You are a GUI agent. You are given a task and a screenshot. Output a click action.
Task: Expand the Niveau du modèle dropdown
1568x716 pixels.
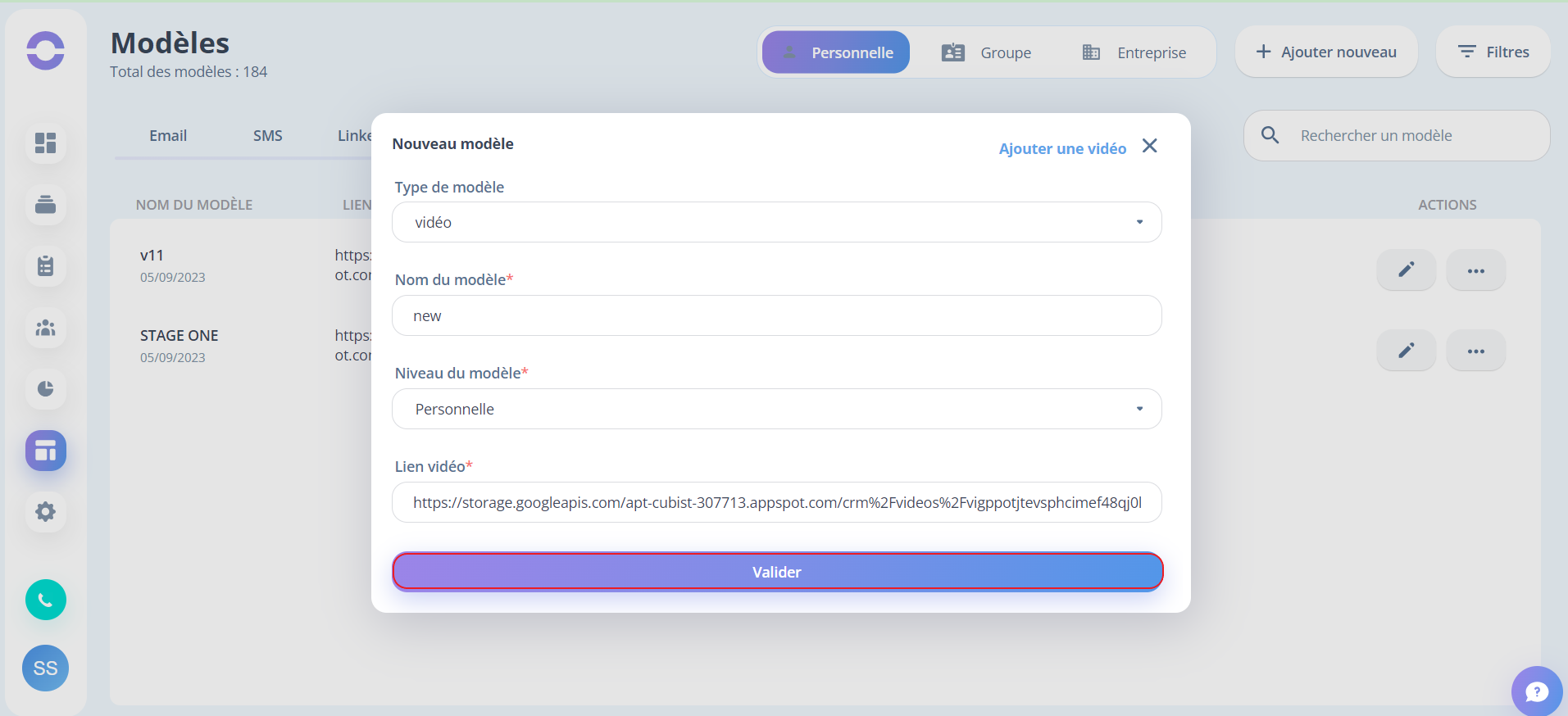point(777,409)
